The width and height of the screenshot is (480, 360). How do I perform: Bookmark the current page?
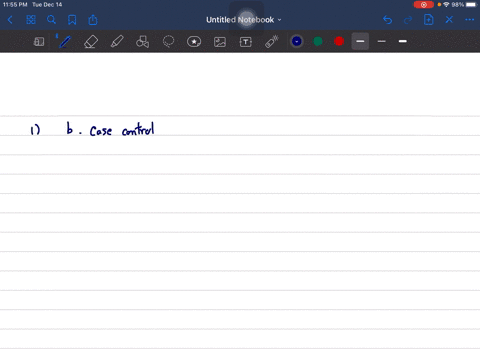click(72, 20)
